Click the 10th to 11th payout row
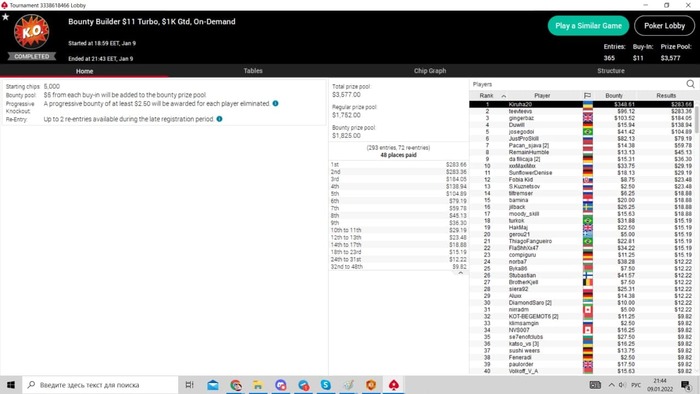Screen dimensions: 700x394 pos(398,230)
